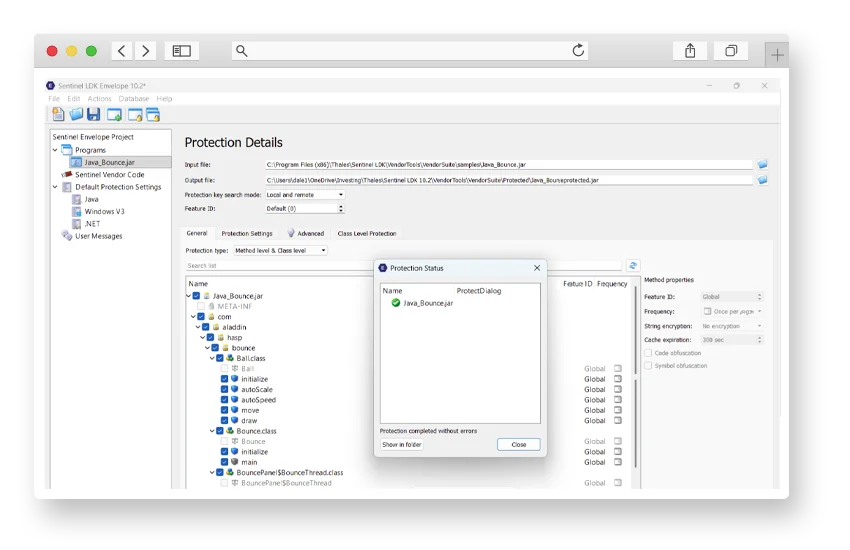This screenshot has width=850, height=550.
Task: Uncheck the autoSpeed method checkbox
Action: pos(224,399)
